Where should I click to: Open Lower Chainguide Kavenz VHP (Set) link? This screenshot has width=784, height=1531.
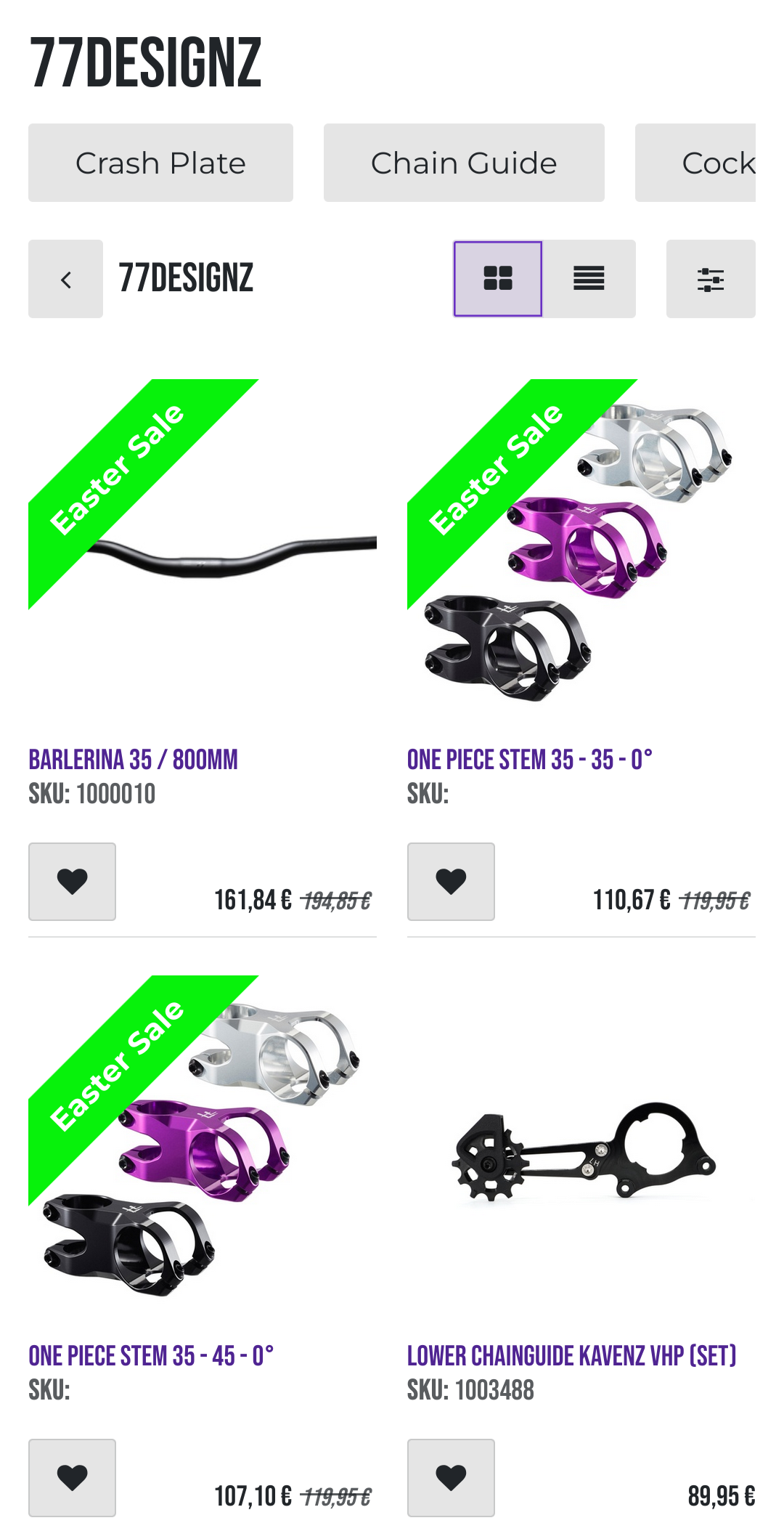(x=572, y=1356)
